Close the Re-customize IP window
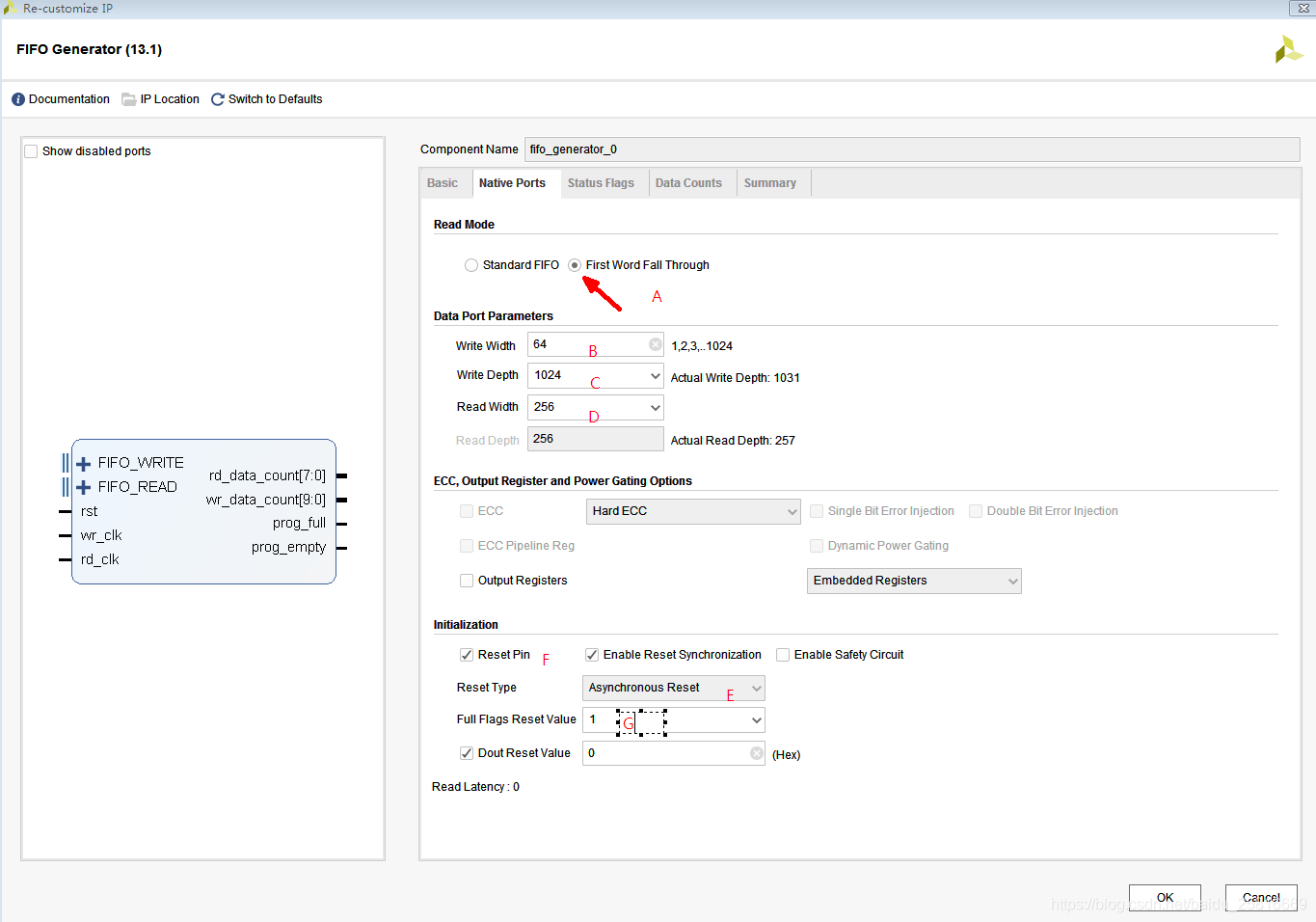 tap(1303, 9)
